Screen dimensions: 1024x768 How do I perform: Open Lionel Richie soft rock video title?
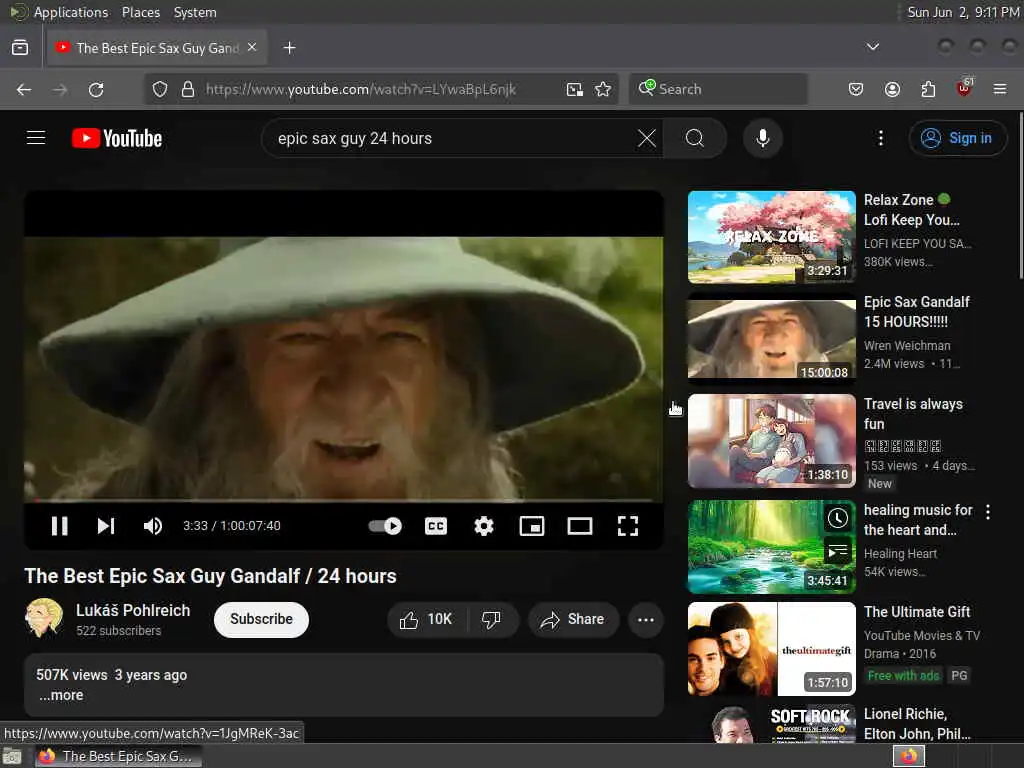[917, 724]
